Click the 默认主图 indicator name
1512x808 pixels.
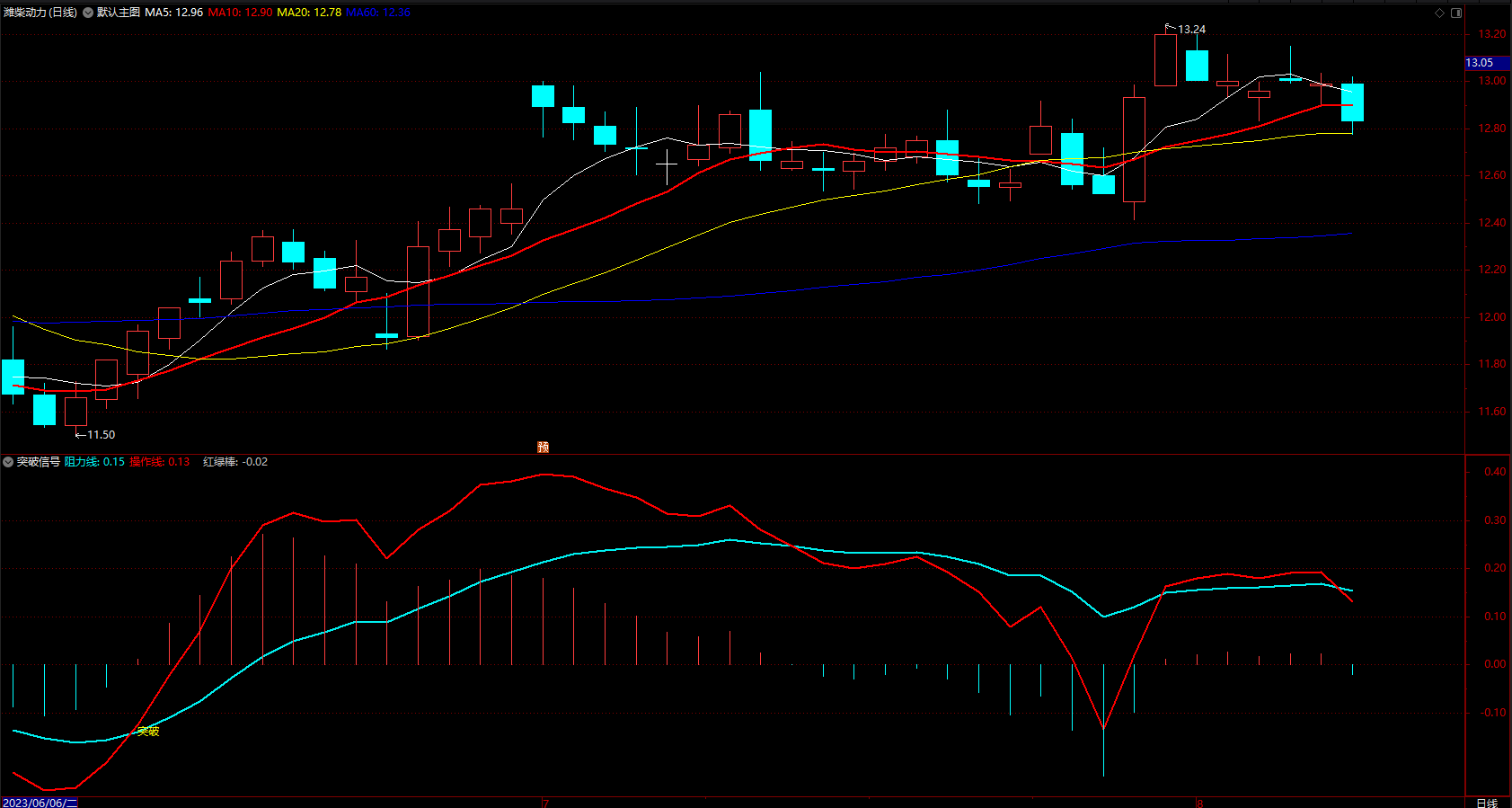[119, 13]
